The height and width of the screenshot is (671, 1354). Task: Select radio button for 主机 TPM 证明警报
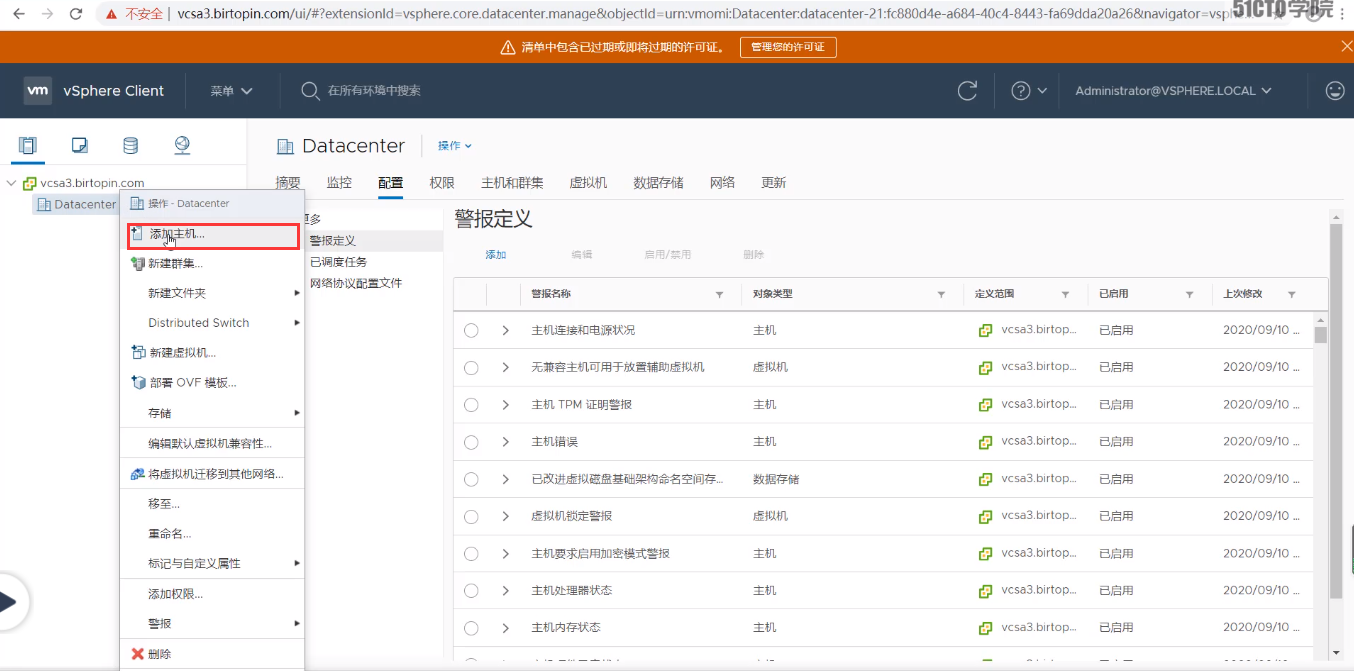[x=471, y=405]
